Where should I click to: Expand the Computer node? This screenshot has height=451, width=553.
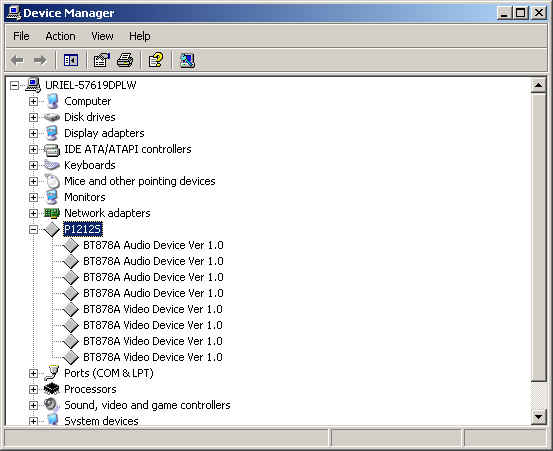click(x=33, y=102)
